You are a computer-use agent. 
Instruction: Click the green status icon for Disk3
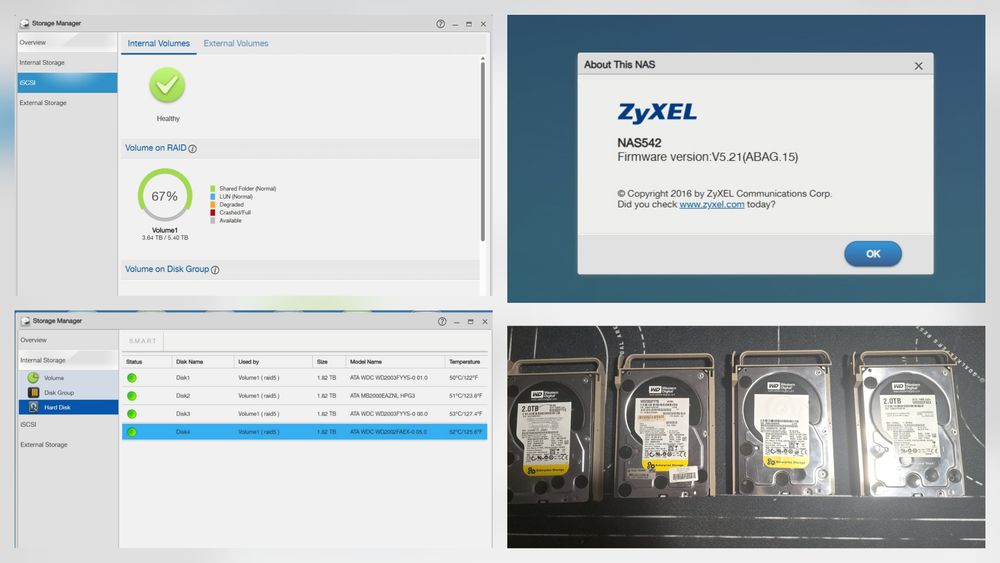coord(132,414)
